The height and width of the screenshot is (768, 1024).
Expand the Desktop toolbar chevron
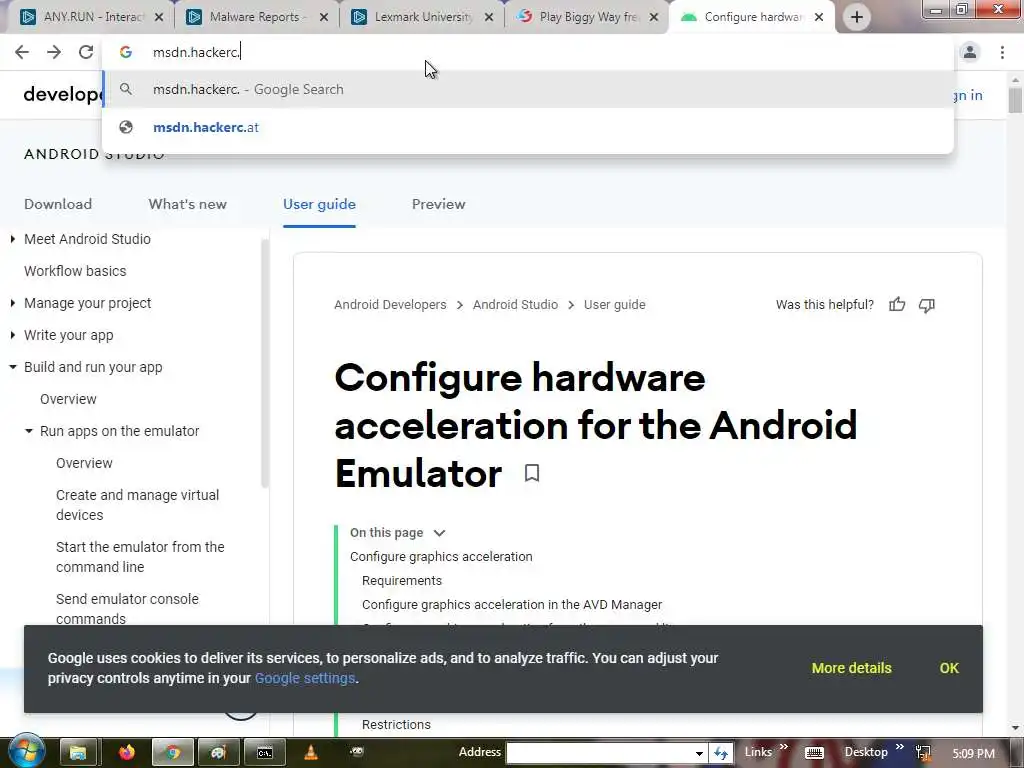click(899, 746)
